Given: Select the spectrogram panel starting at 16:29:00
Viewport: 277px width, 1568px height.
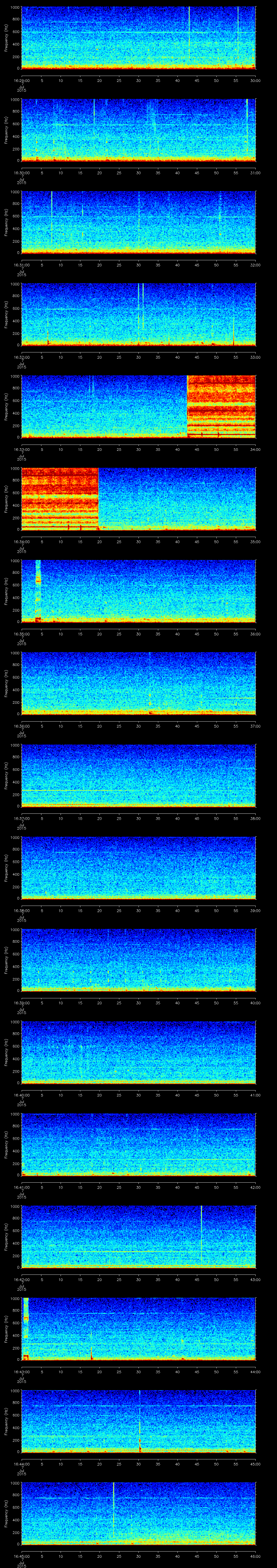Looking at the screenshot, I should click(x=138, y=38).
